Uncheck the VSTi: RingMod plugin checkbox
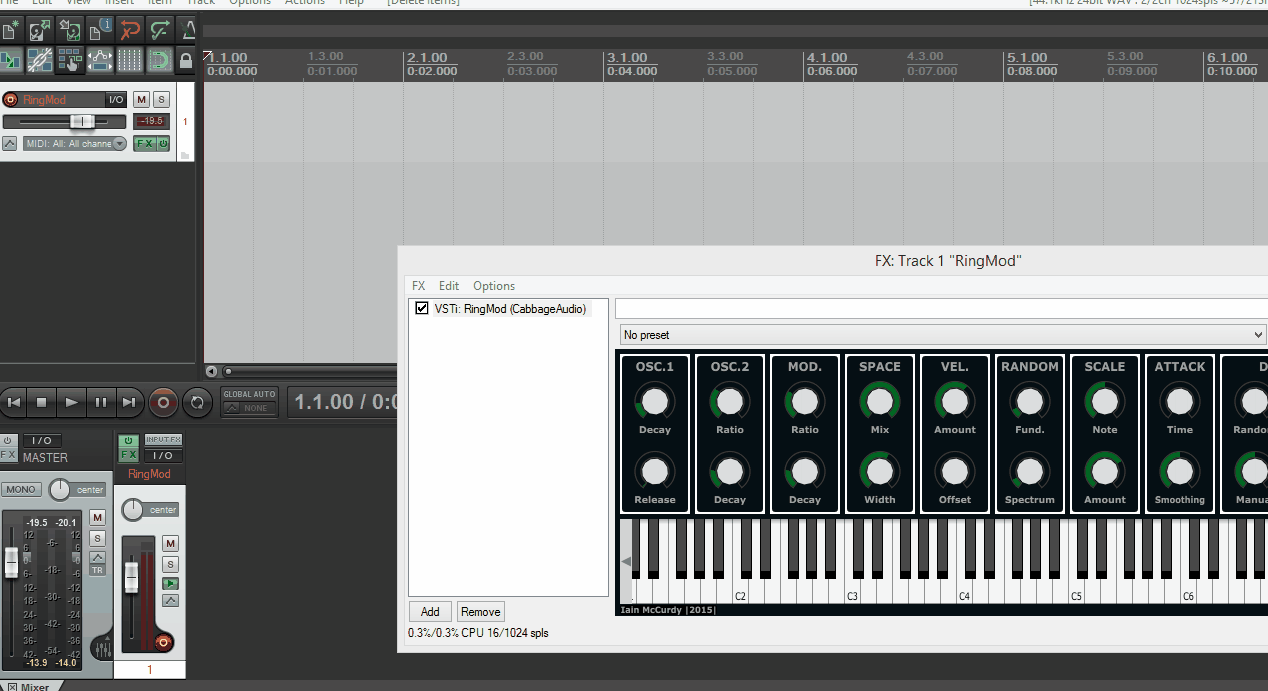 (x=422, y=309)
